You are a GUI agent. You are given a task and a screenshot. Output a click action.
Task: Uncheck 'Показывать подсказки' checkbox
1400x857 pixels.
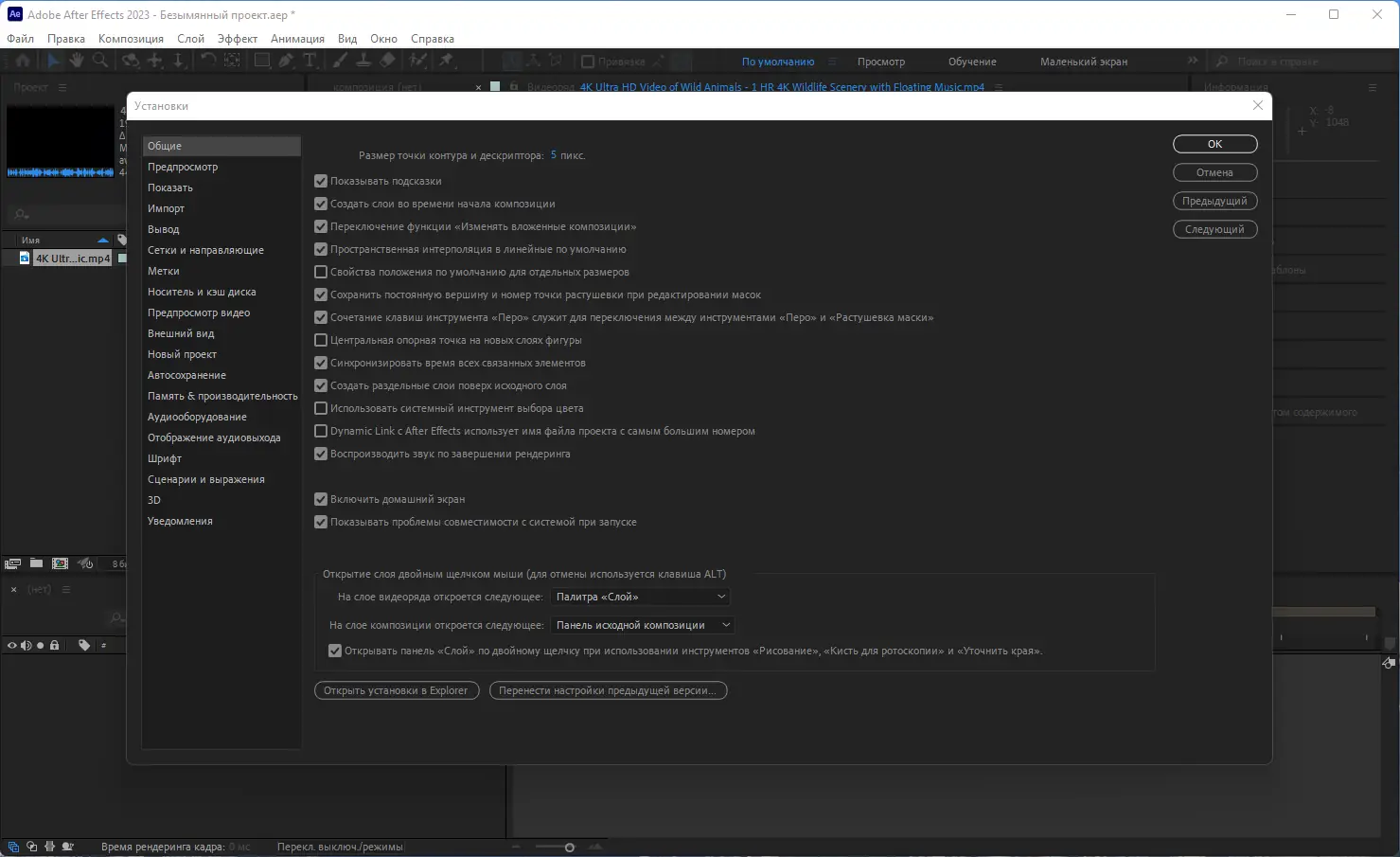pyautogui.click(x=321, y=181)
